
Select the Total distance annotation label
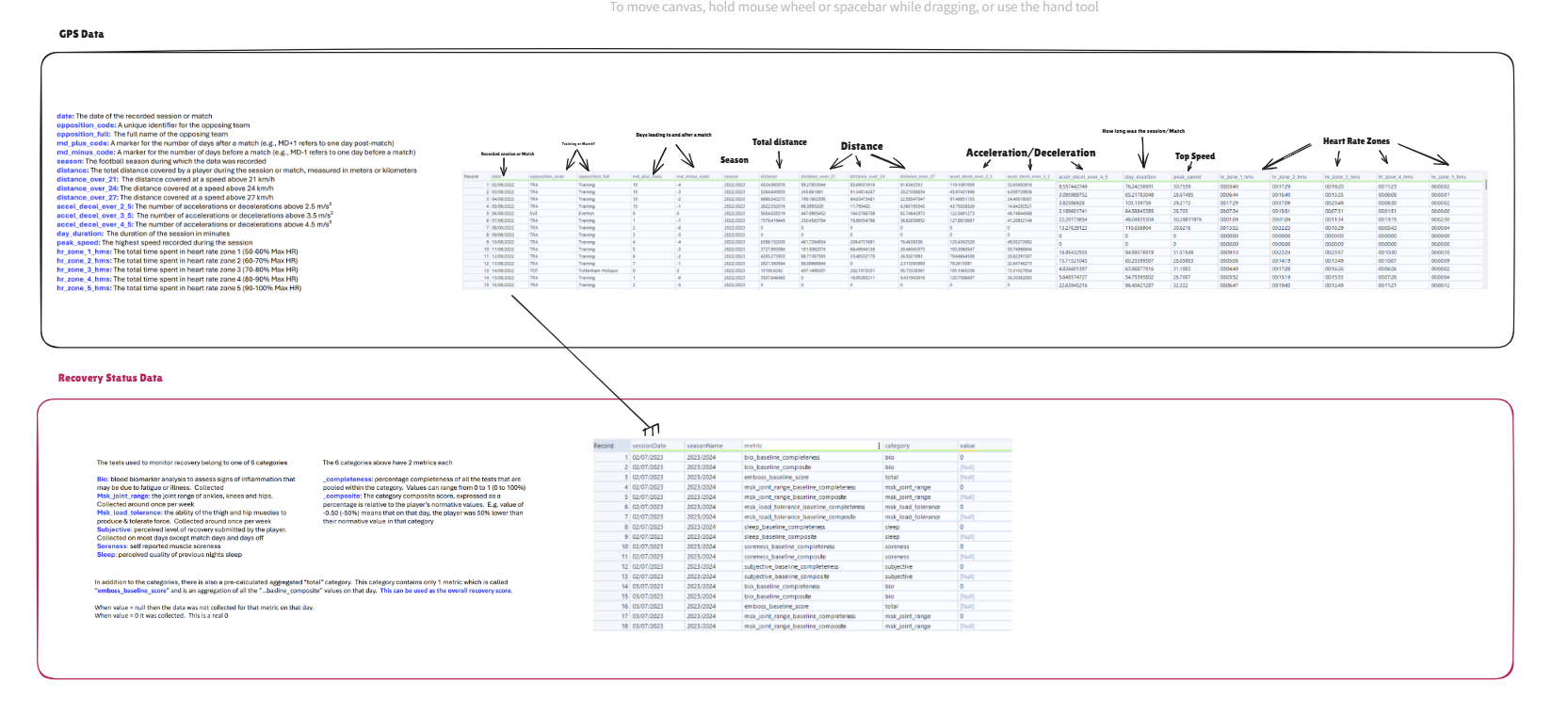click(779, 142)
